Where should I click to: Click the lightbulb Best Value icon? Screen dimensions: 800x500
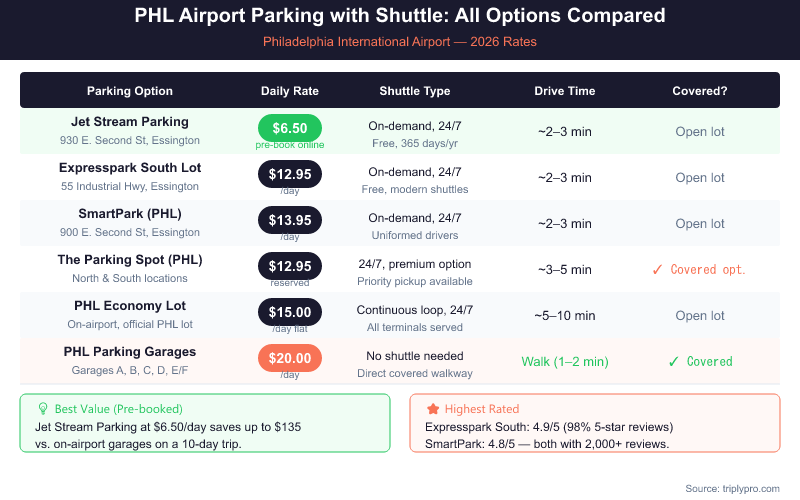pyautogui.click(x=42, y=409)
